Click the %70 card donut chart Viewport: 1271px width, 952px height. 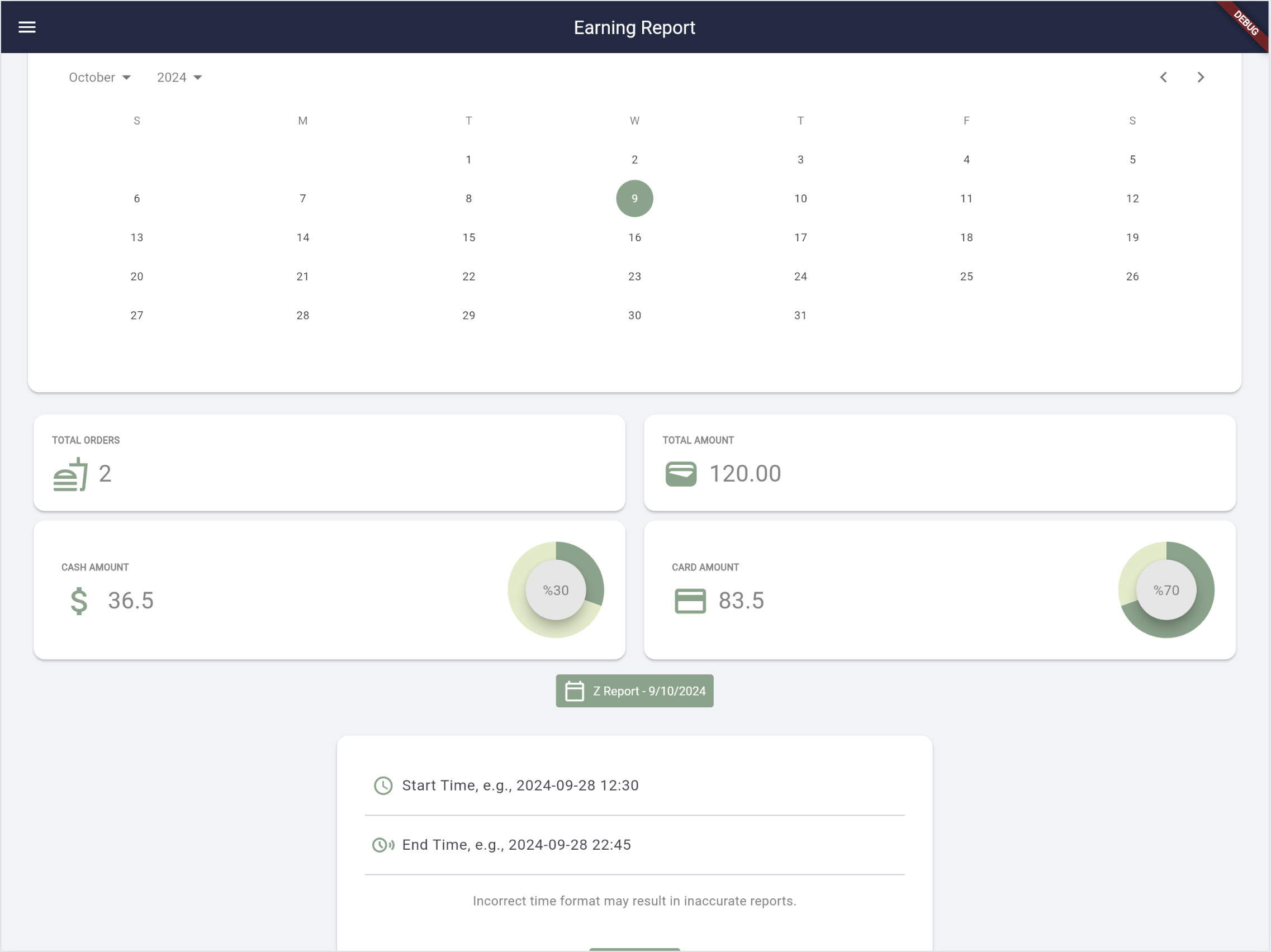[x=1166, y=589]
